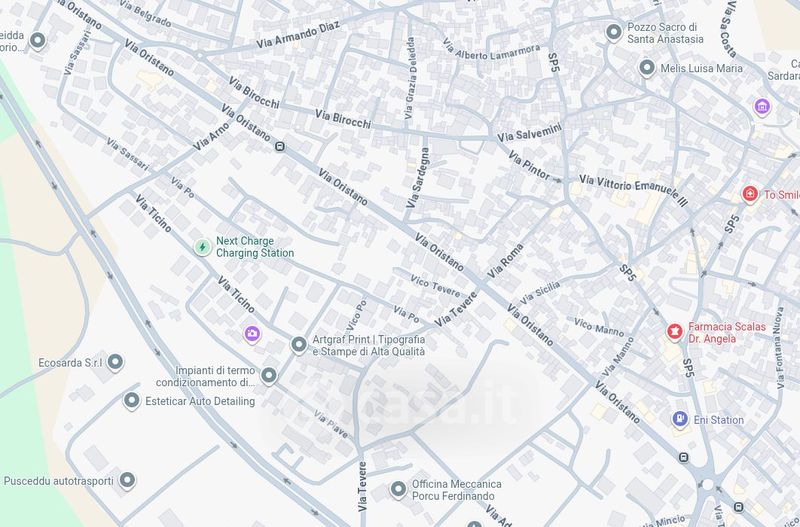Click the Melis Luisa Maria pin
Viewport: 800px width, 527px height.
pos(647,68)
